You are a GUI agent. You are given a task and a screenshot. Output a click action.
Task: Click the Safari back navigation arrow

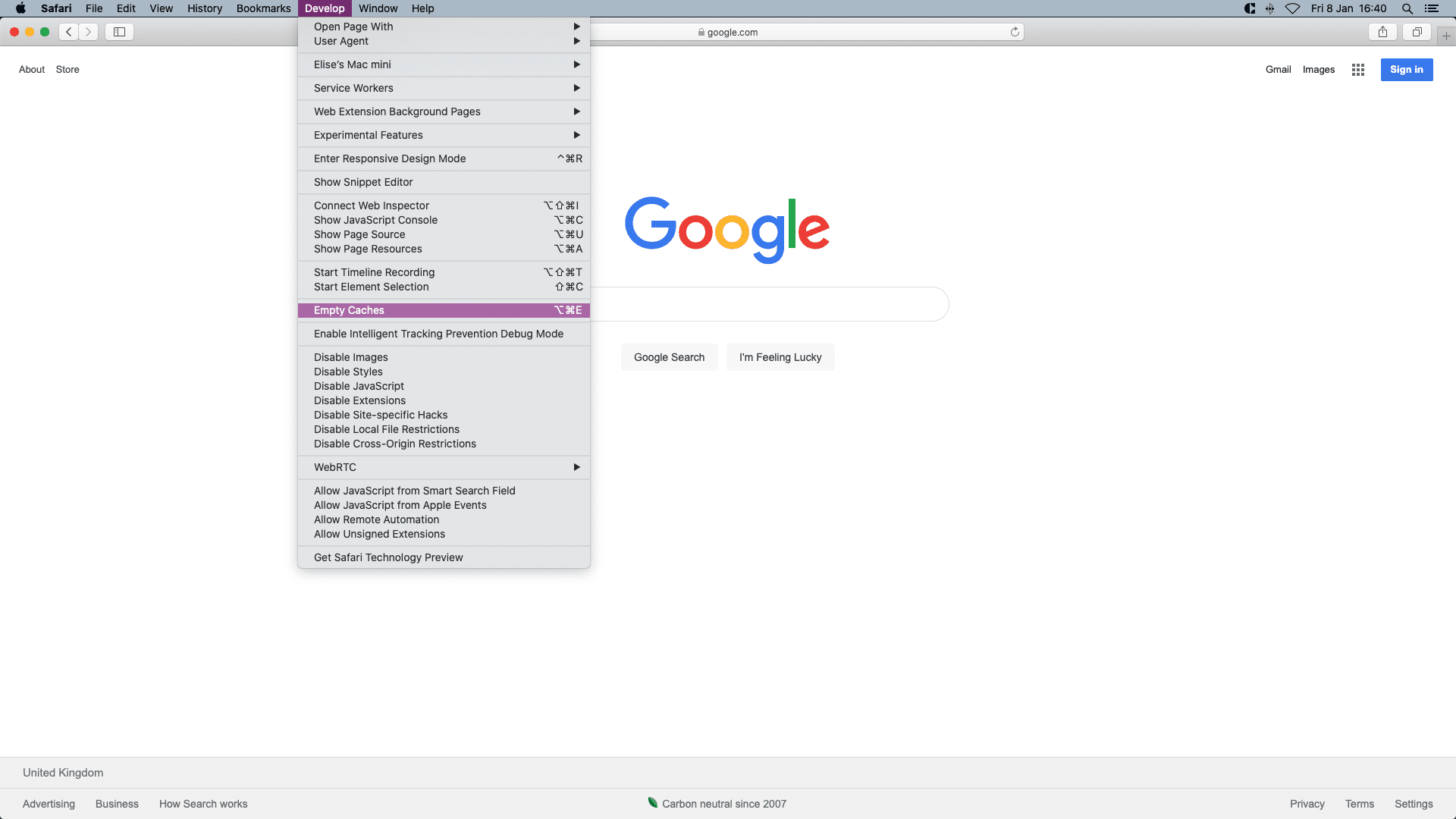coord(69,32)
